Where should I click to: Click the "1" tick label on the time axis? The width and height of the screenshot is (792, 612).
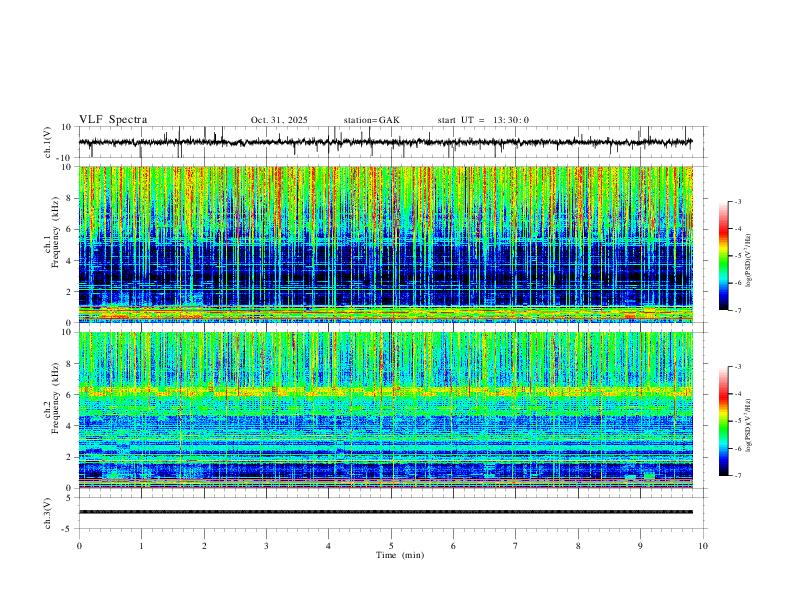141,546
